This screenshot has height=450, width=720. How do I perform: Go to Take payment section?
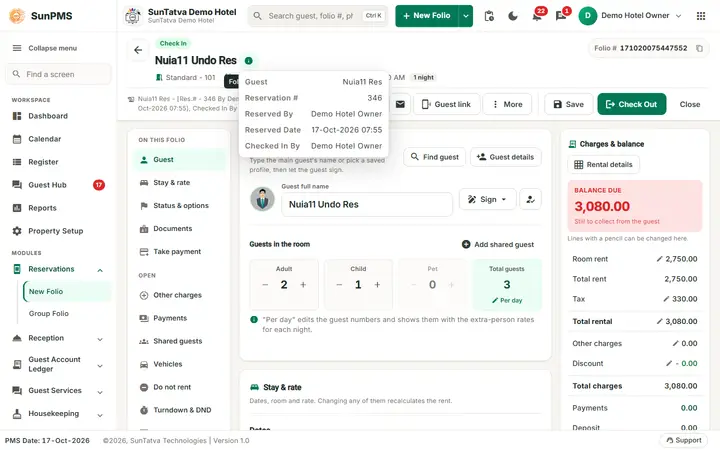(180, 252)
